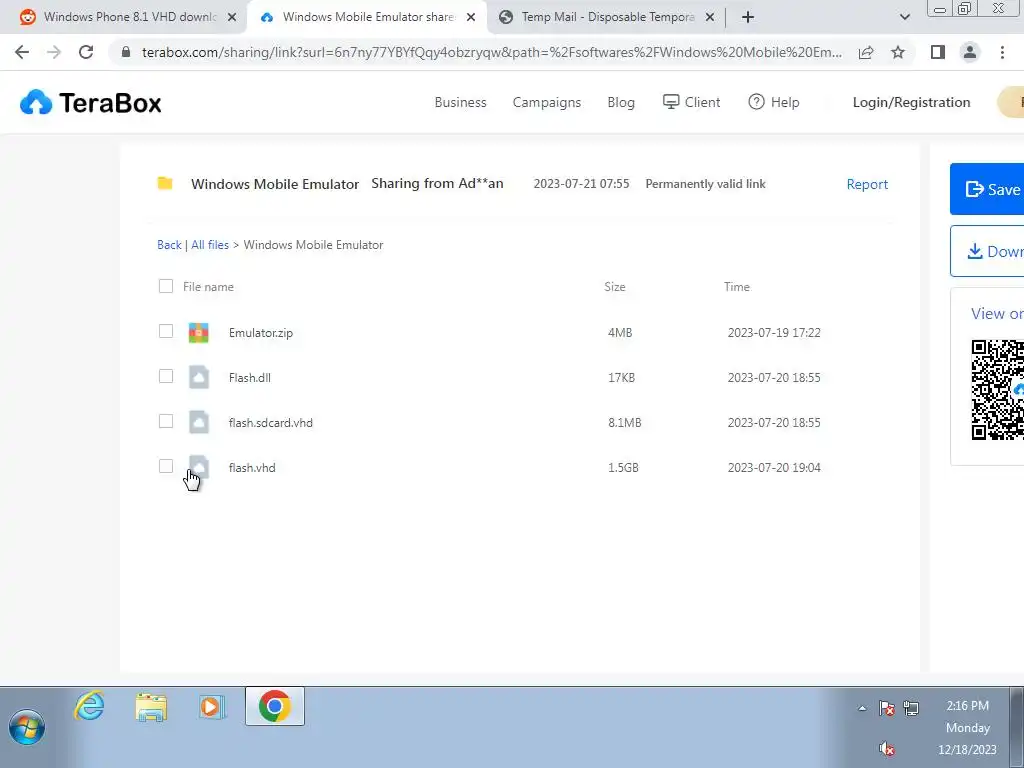1024x768 pixels.
Task: Click the flash.sdcard.vhd file name
Action: tap(270, 423)
